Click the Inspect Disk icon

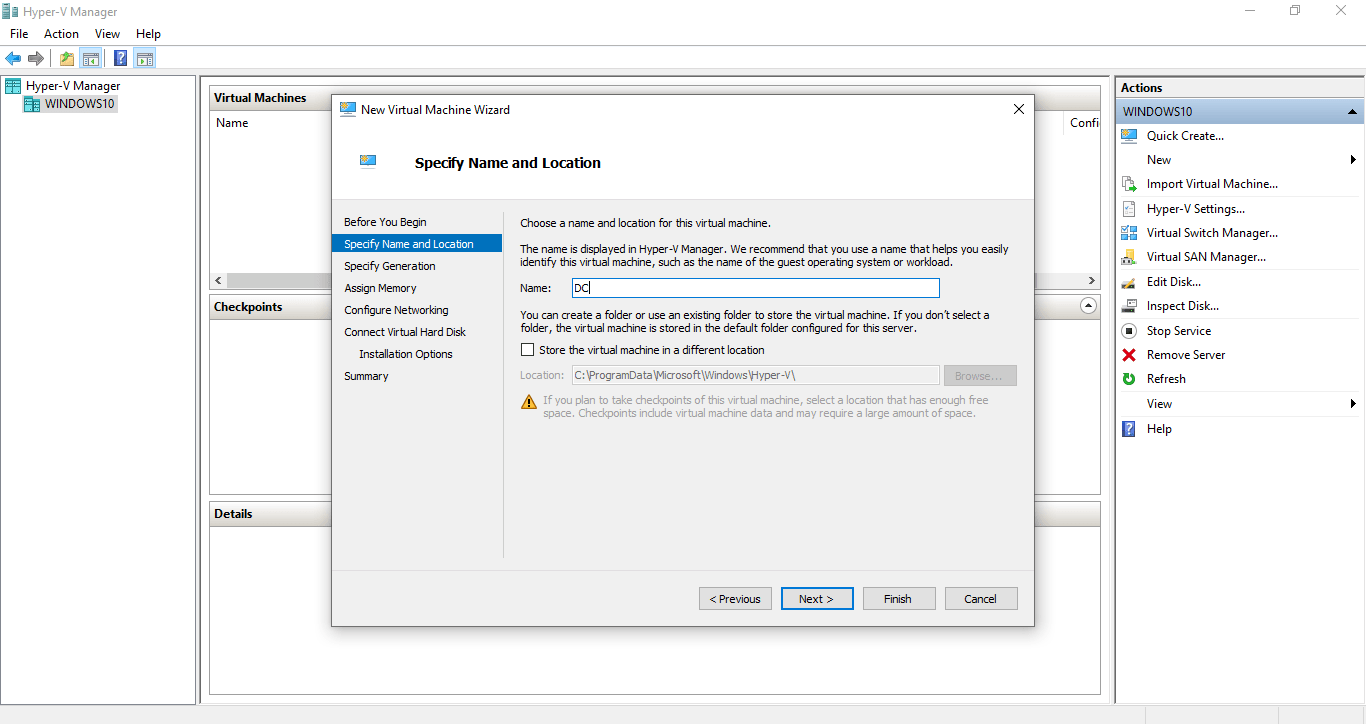point(1130,306)
